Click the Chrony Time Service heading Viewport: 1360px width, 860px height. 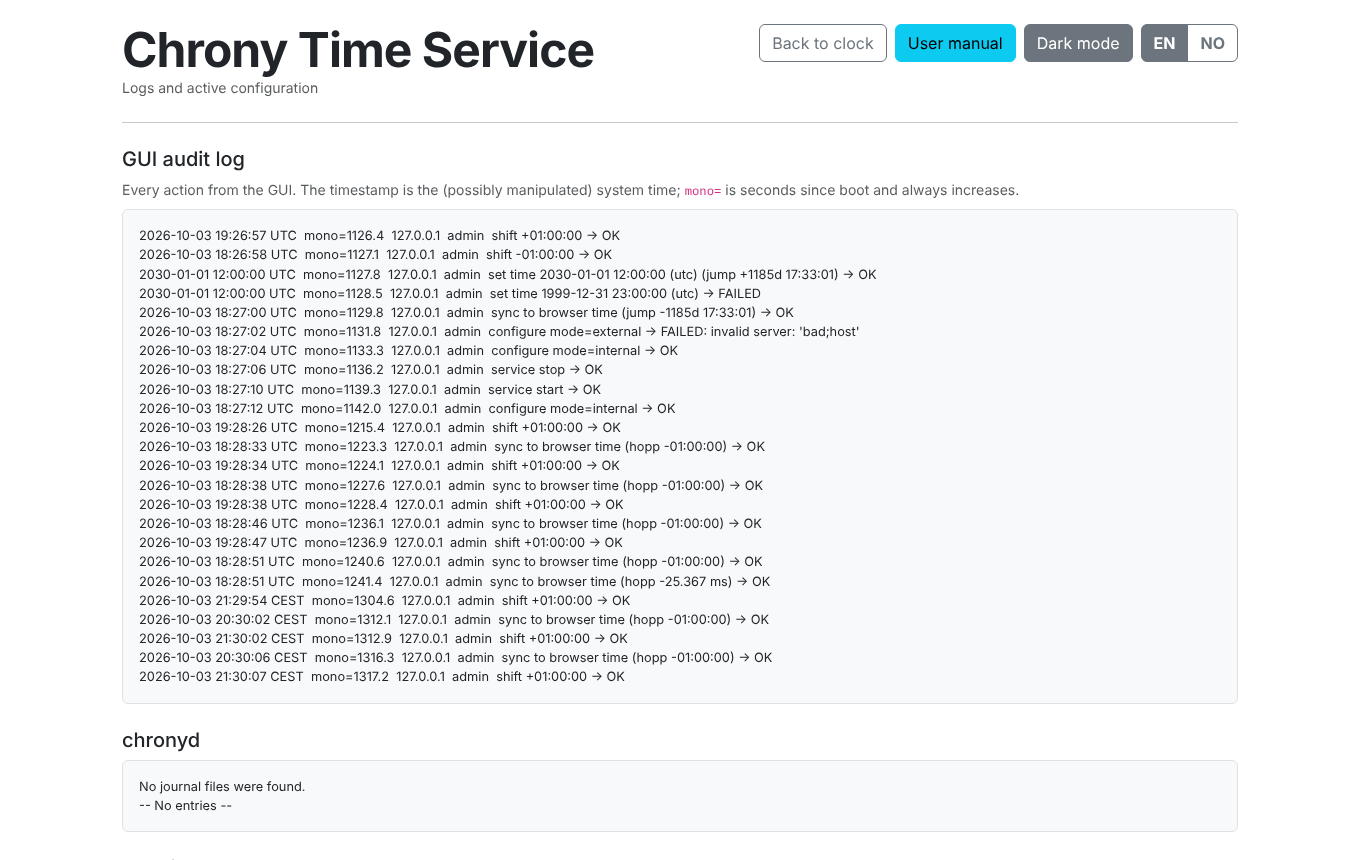pyautogui.click(x=358, y=49)
